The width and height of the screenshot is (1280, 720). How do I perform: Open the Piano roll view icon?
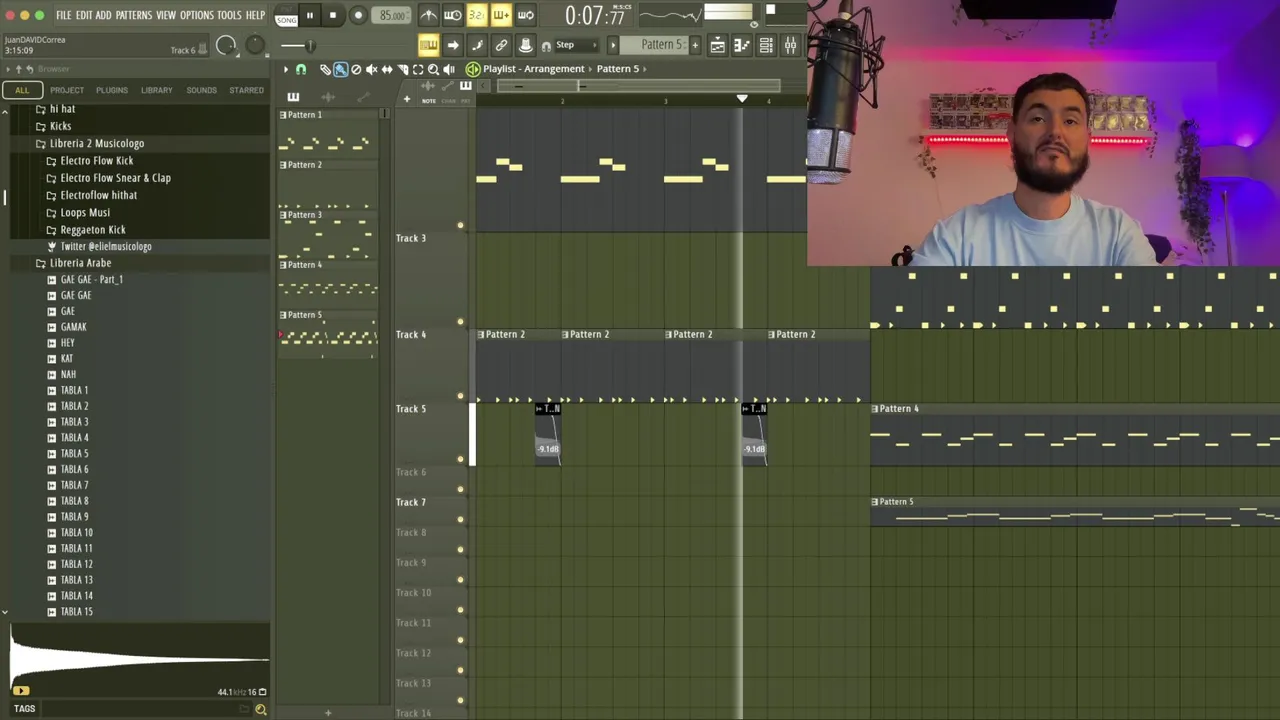click(x=741, y=45)
